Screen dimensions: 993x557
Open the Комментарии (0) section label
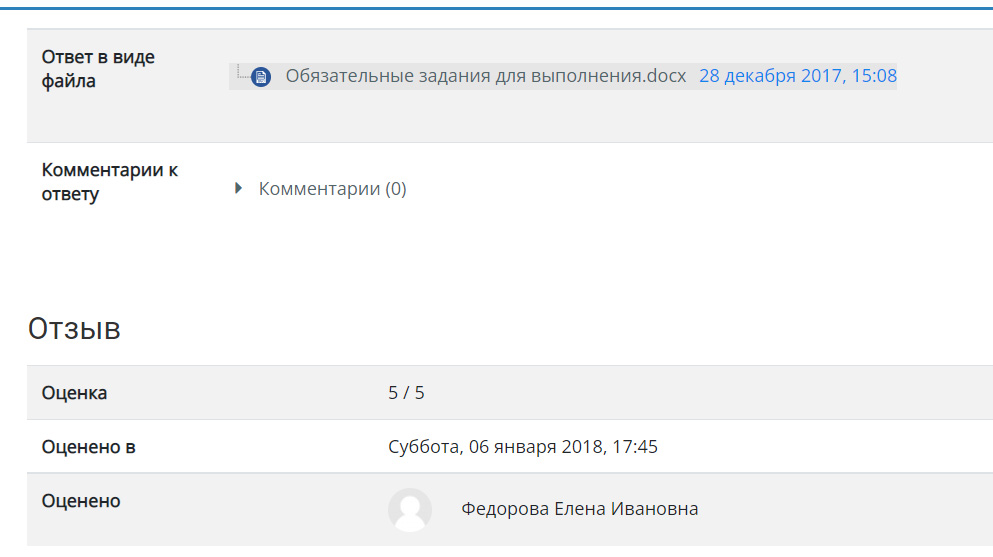pyautogui.click(x=332, y=189)
